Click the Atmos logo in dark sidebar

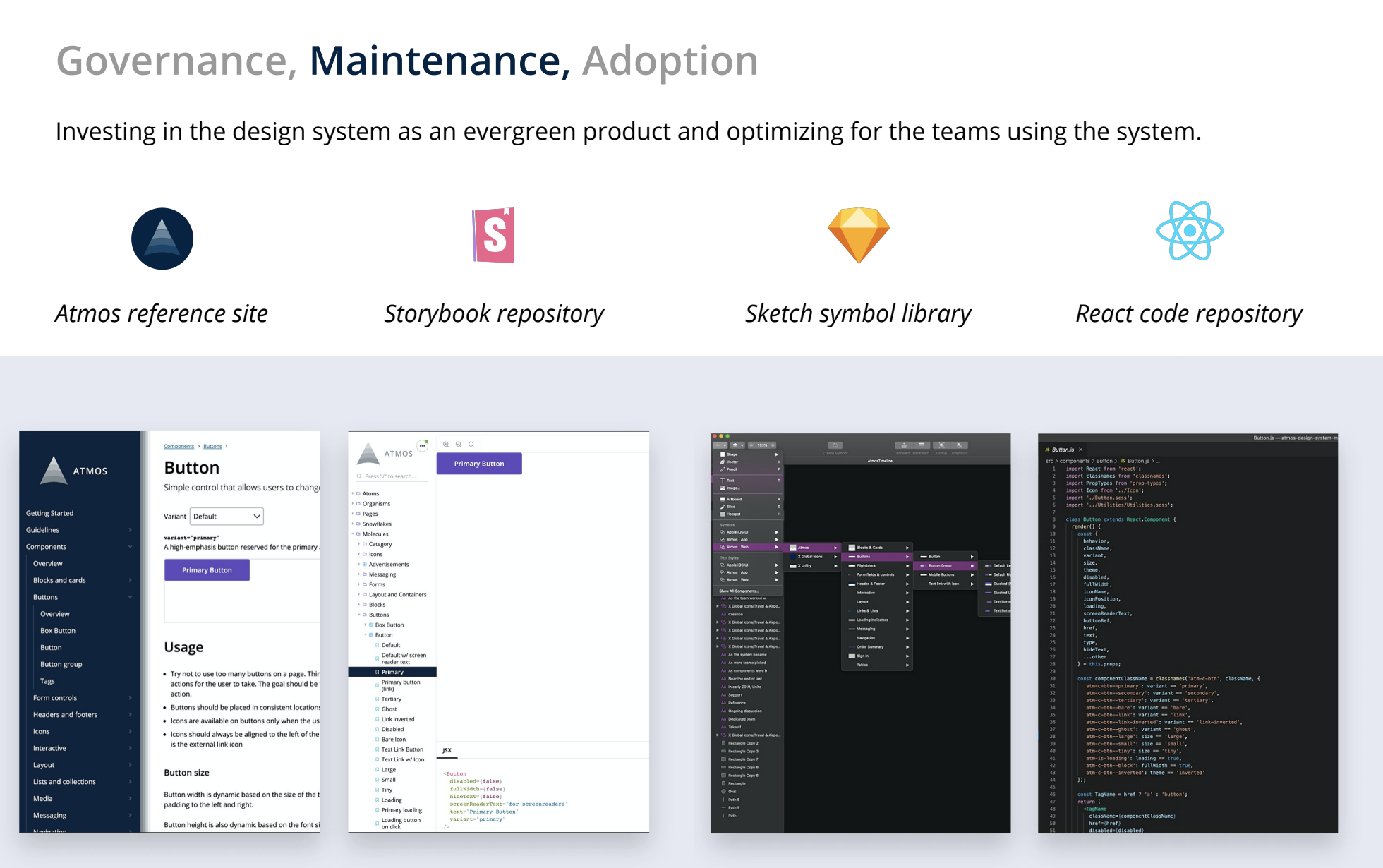tap(73, 470)
